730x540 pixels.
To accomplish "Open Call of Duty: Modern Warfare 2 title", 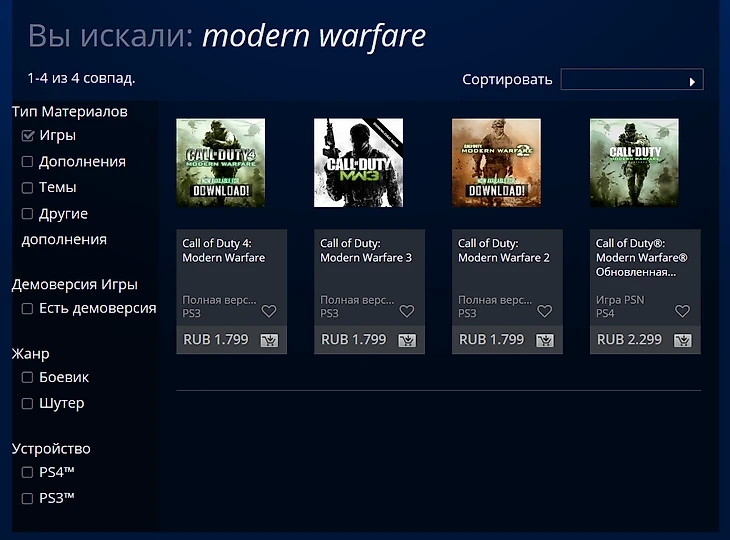I will coord(504,250).
